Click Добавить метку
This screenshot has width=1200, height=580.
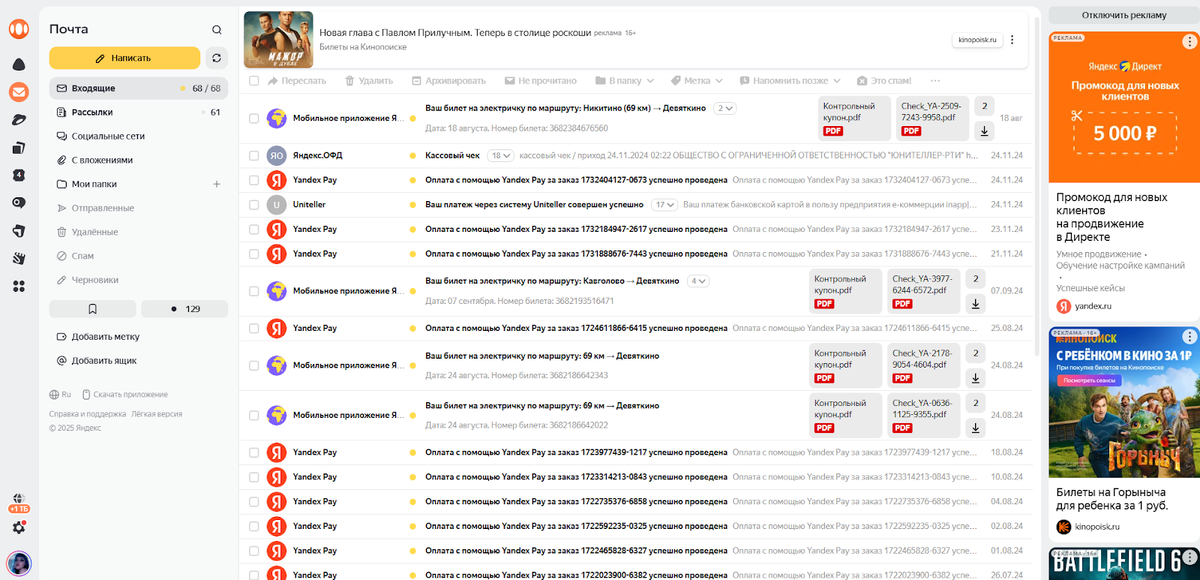click(x=98, y=337)
